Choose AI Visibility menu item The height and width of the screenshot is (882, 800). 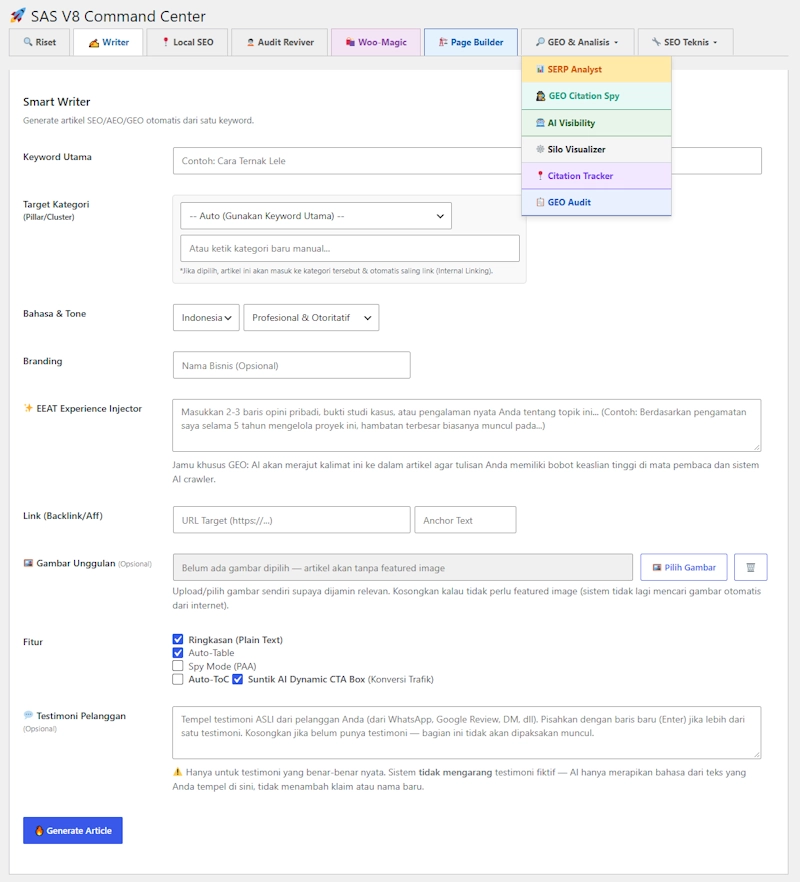[x=596, y=123]
